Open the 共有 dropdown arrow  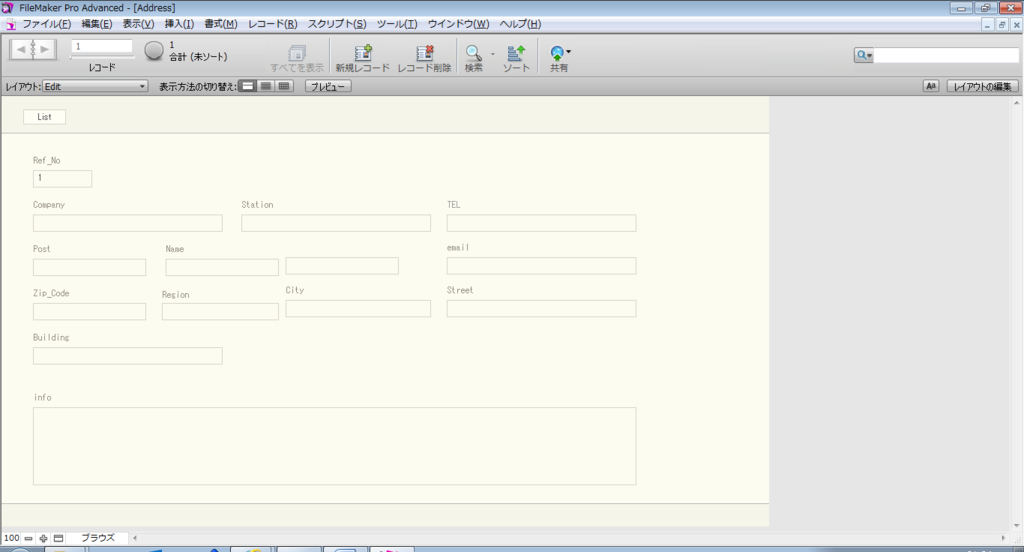click(569, 51)
